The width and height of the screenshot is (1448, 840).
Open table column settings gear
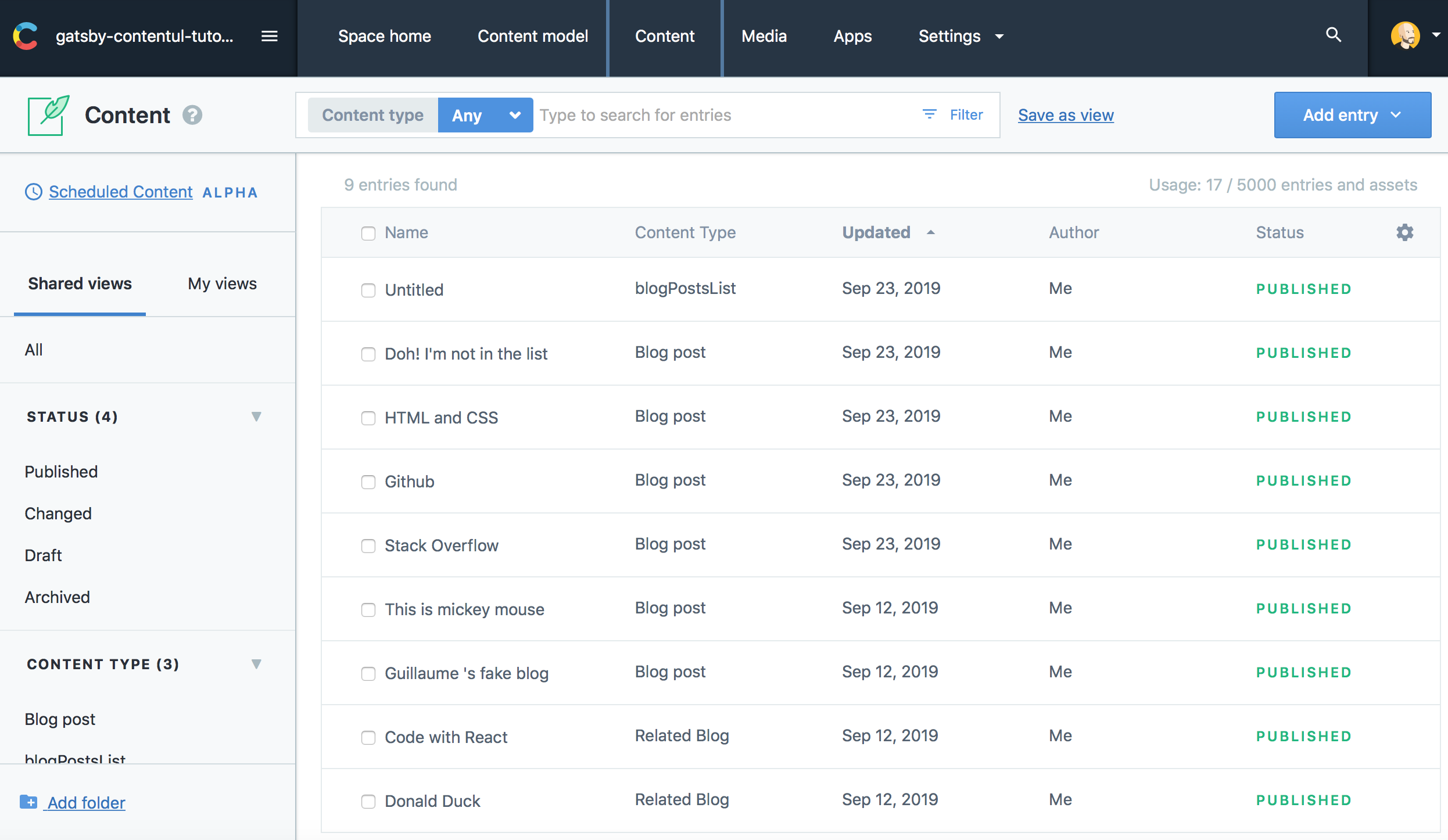pos(1404,232)
